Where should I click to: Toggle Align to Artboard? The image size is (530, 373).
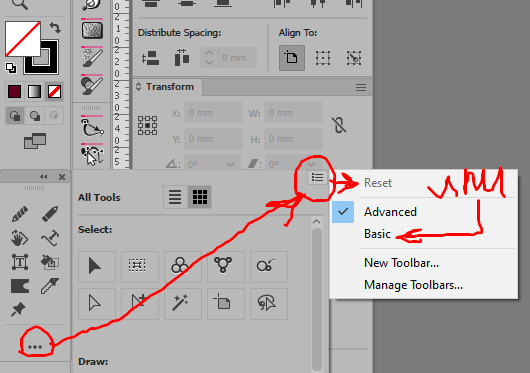coord(292,58)
